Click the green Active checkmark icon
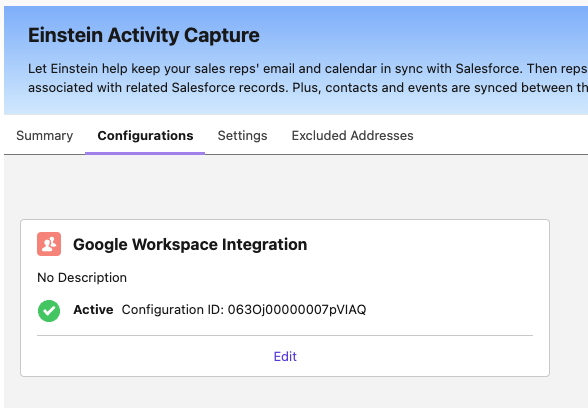The image size is (588, 408). [49, 310]
